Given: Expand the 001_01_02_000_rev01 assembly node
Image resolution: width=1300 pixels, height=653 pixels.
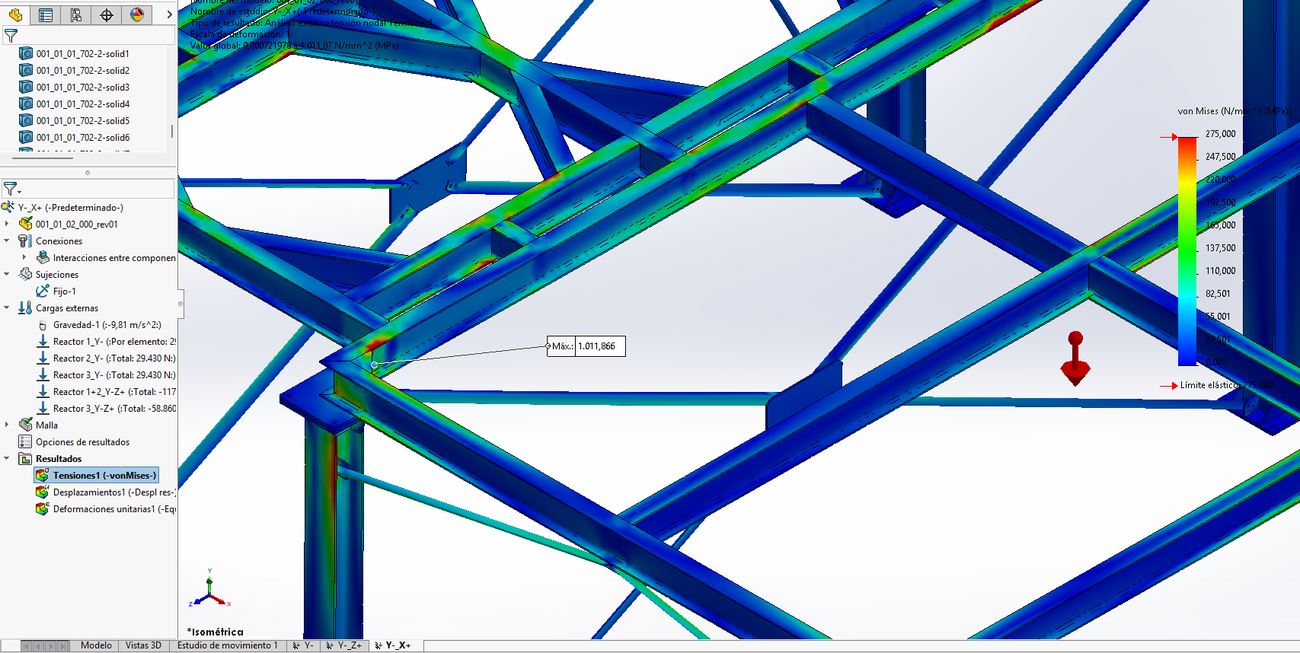Looking at the screenshot, I should (x=8, y=224).
